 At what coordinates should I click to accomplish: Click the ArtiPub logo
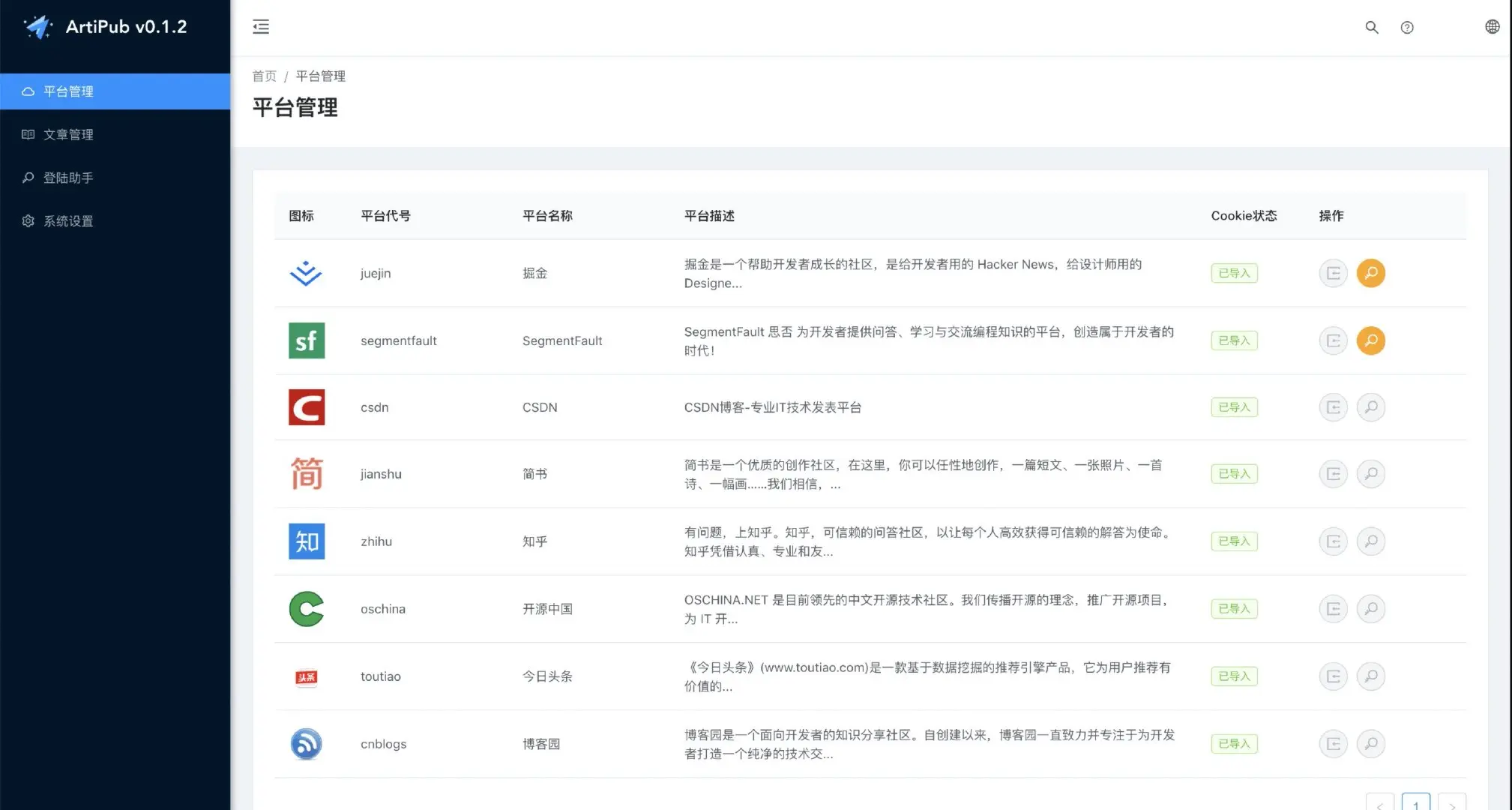(37, 27)
